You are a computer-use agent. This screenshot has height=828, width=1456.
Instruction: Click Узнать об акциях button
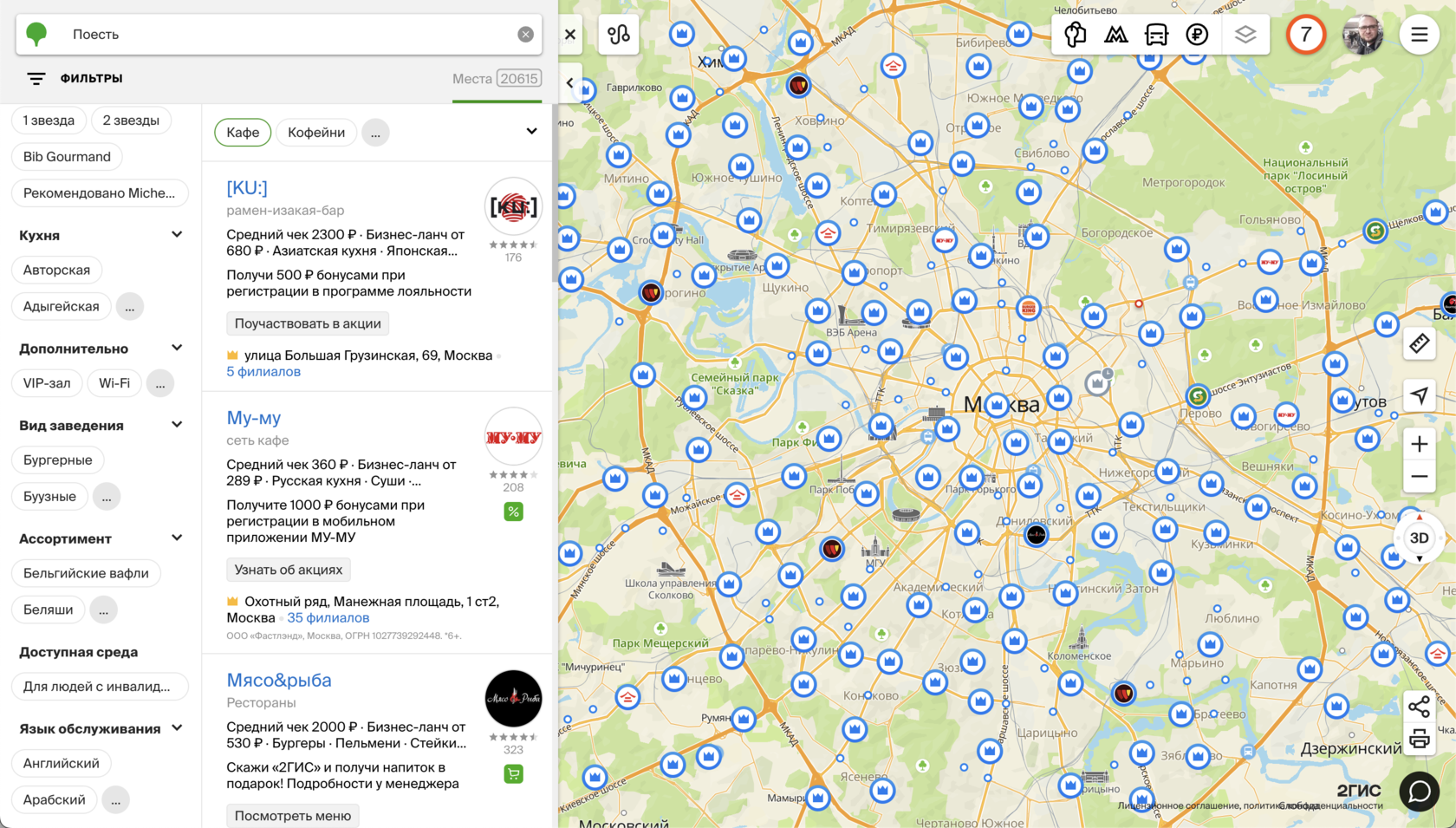(289, 570)
